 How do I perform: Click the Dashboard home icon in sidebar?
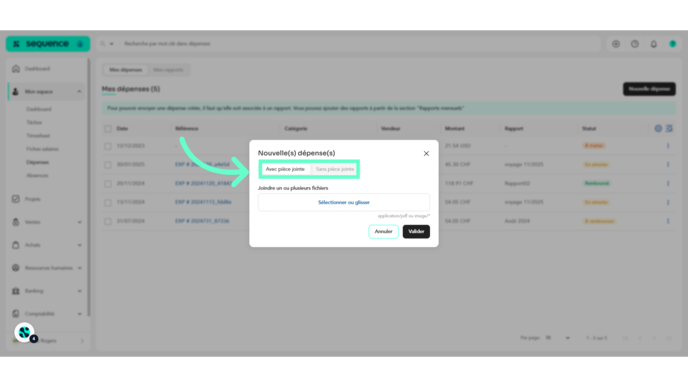tap(16, 68)
